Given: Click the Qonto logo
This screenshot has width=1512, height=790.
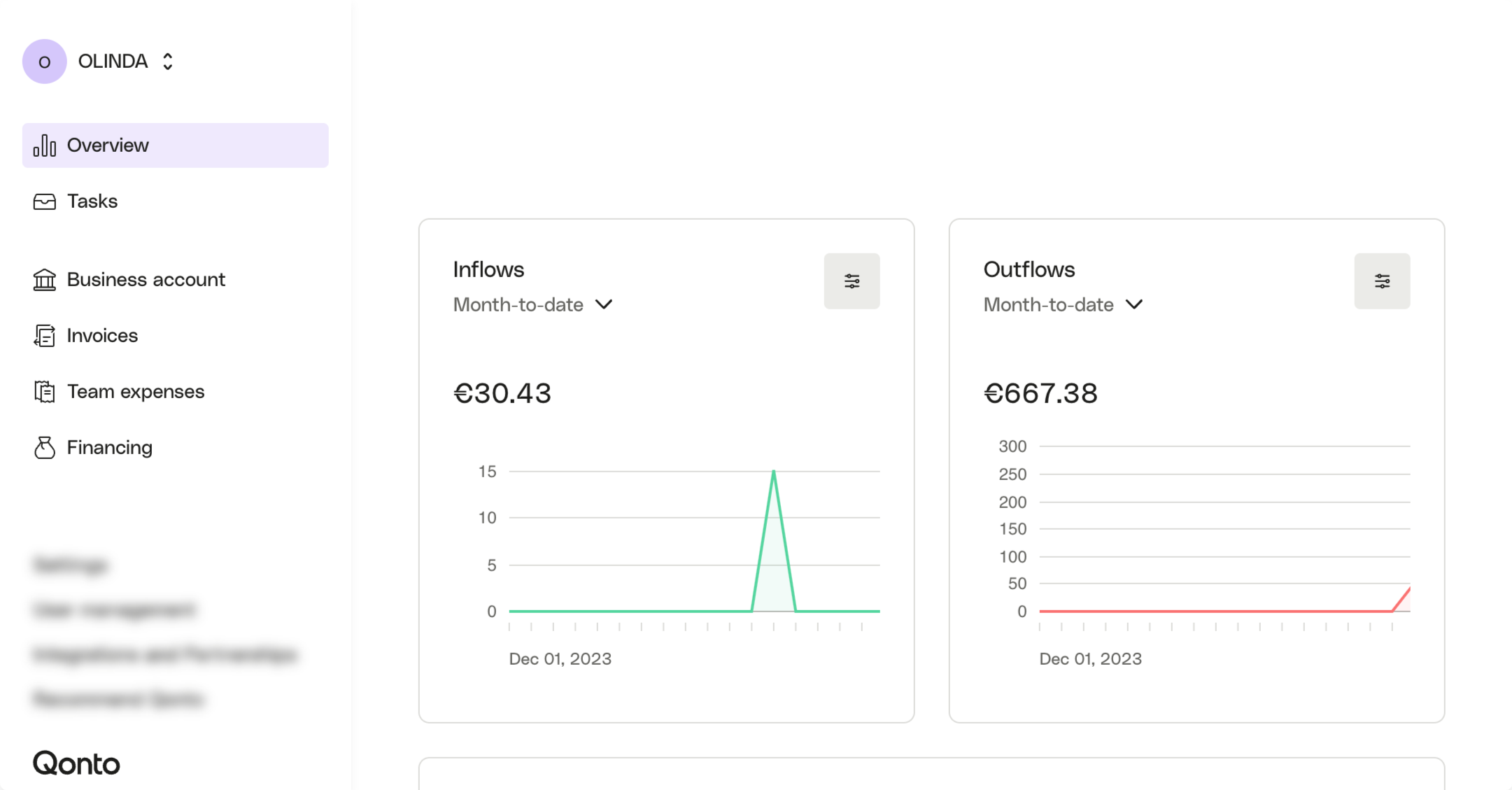Looking at the screenshot, I should tap(76, 763).
